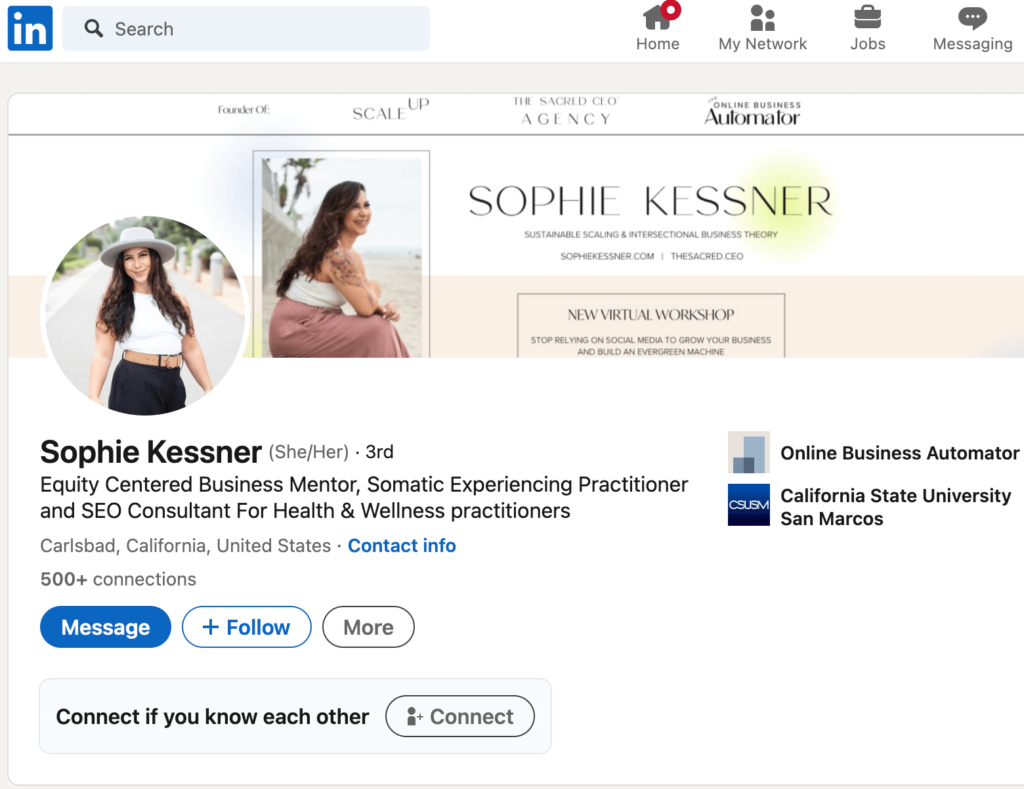Click the add-person icon in Connect
The height and width of the screenshot is (789, 1024).
click(x=415, y=717)
